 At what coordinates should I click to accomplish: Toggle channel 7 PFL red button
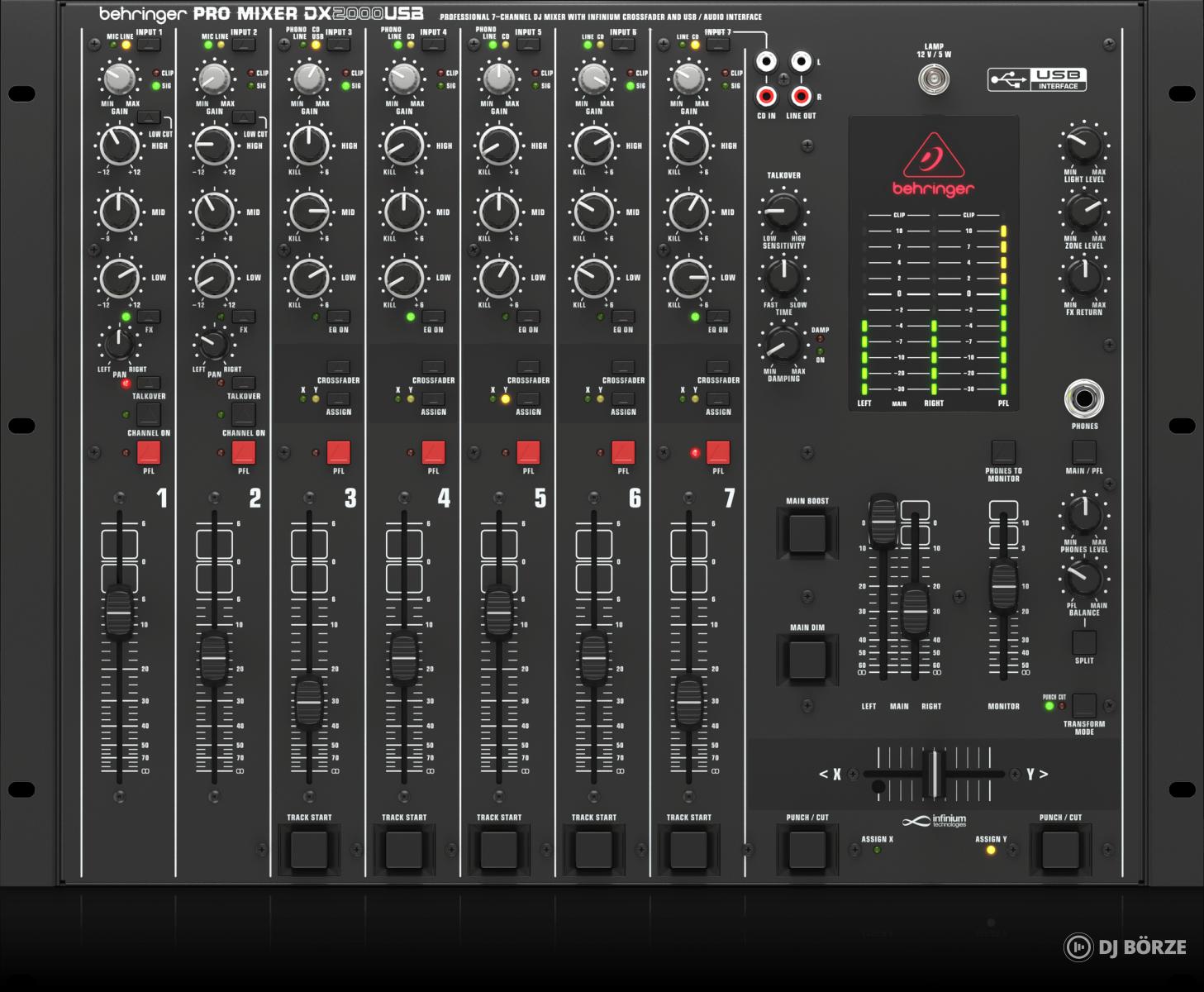(718, 452)
